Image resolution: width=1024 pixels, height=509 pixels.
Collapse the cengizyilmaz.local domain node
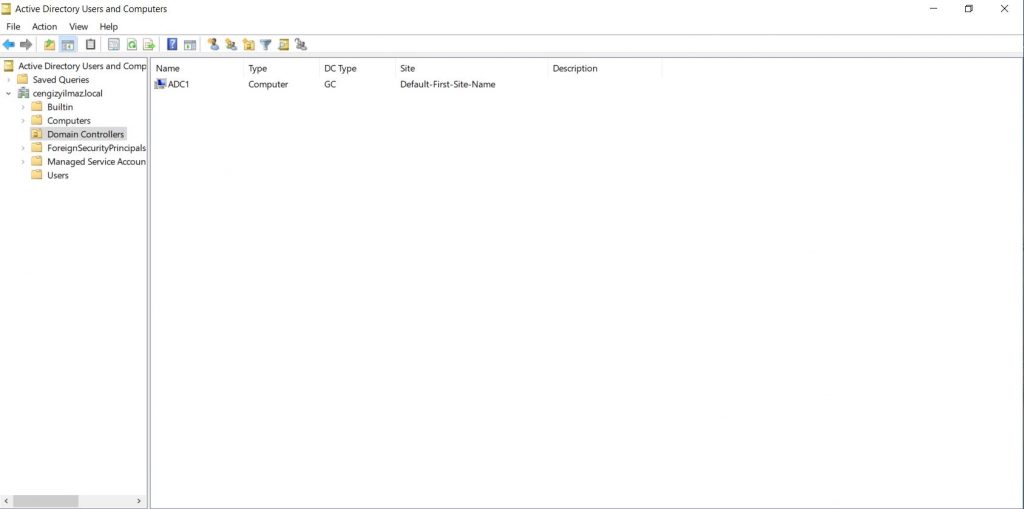pyautogui.click(x=8, y=93)
